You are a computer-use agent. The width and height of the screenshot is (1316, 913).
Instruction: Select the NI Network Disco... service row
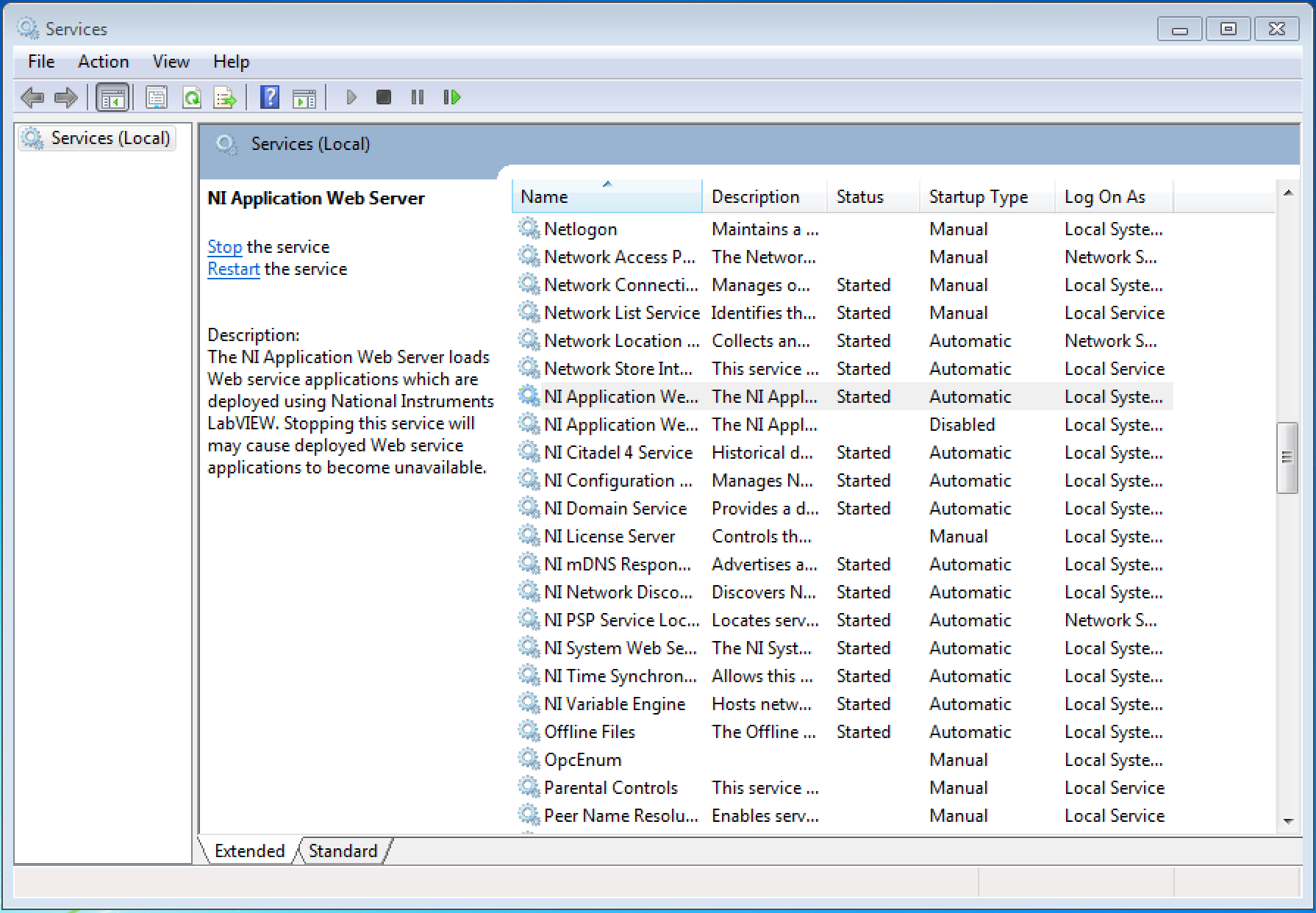(x=844, y=592)
